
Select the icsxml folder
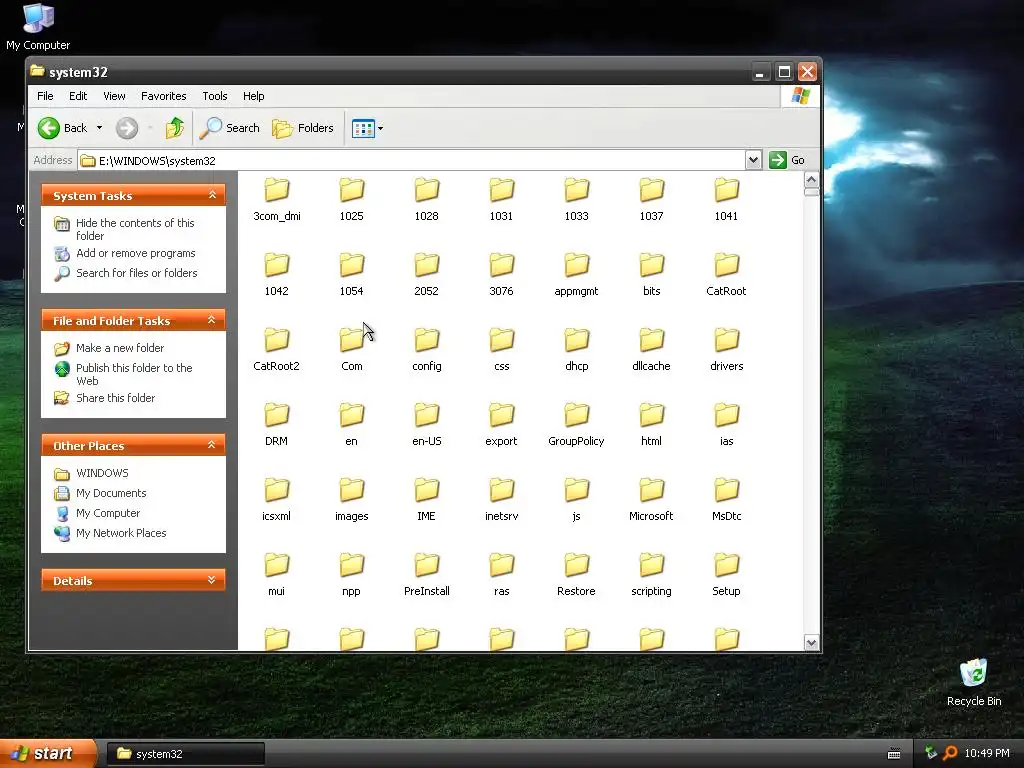pyautogui.click(x=276, y=500)
